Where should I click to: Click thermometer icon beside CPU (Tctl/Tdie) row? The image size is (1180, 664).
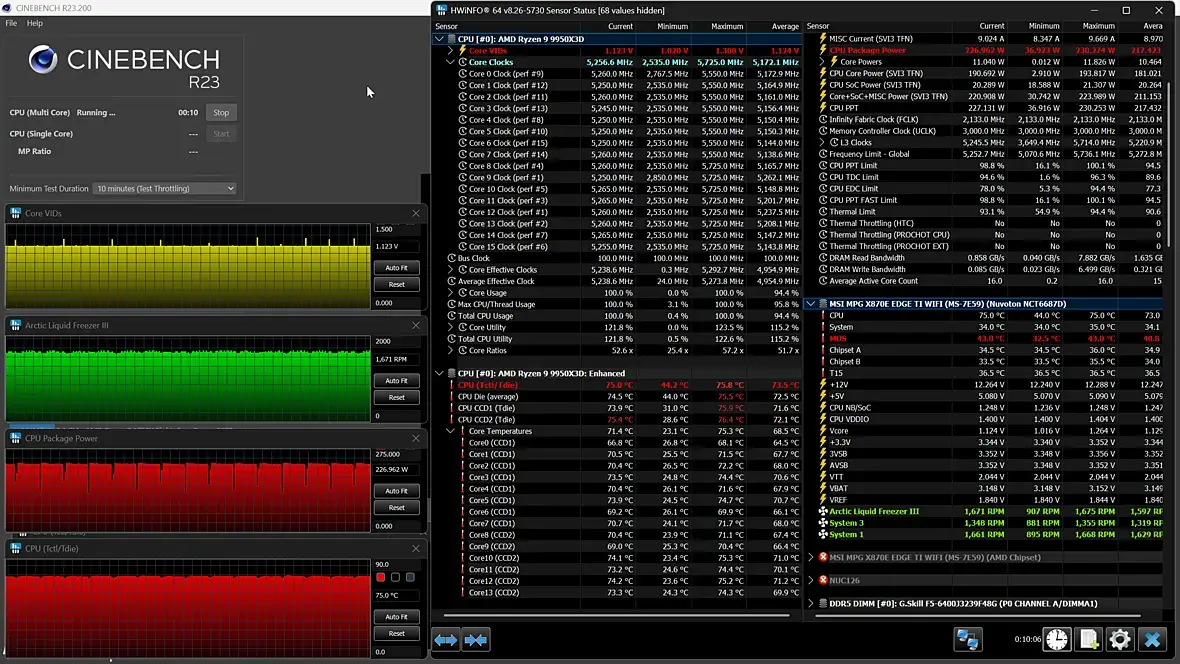452,385
